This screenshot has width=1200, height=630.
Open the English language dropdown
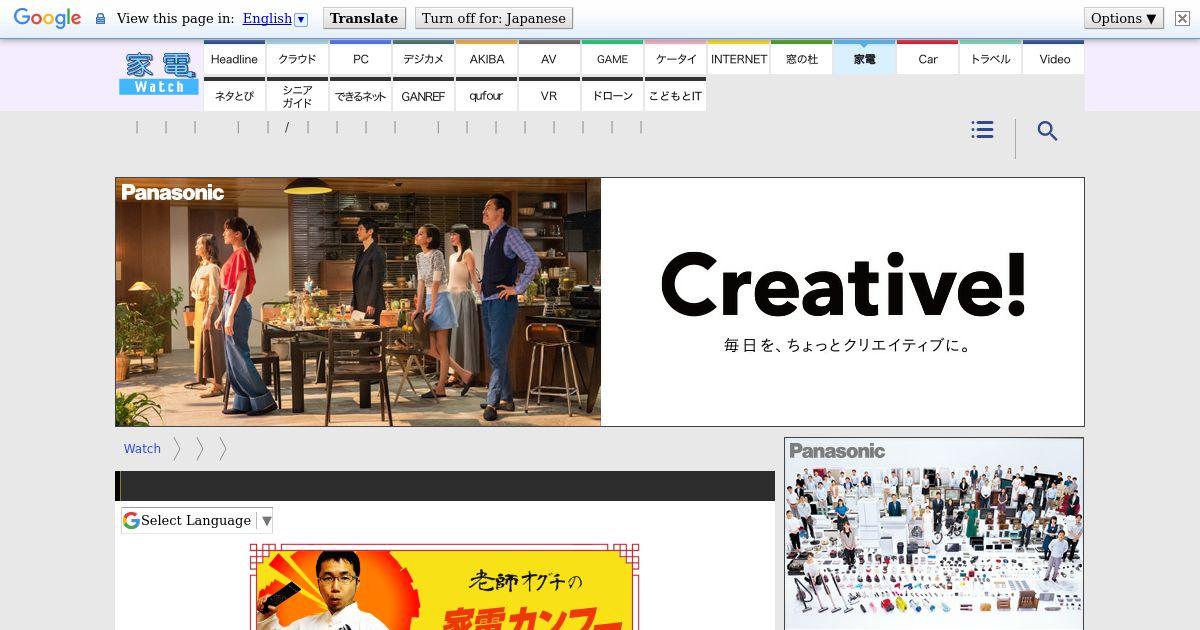[x=275, y=18]
